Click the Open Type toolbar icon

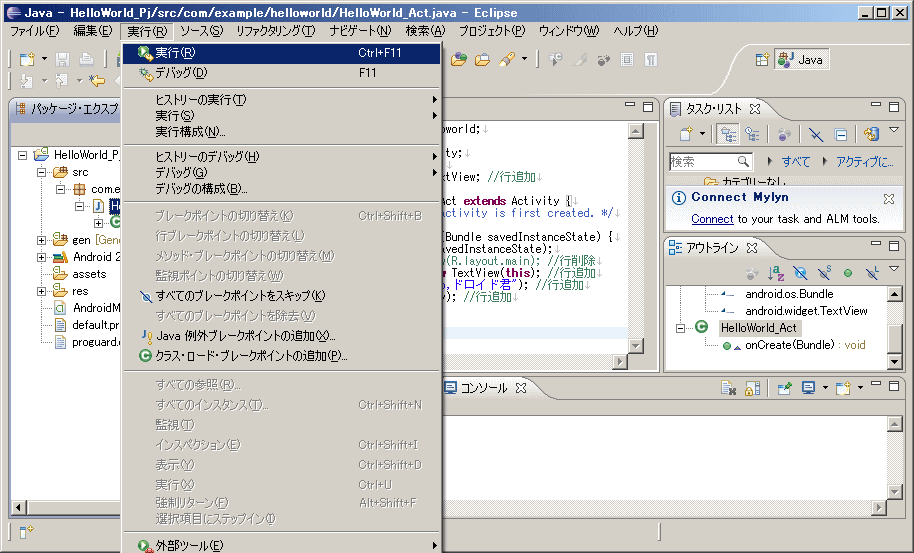pos(459,59)
